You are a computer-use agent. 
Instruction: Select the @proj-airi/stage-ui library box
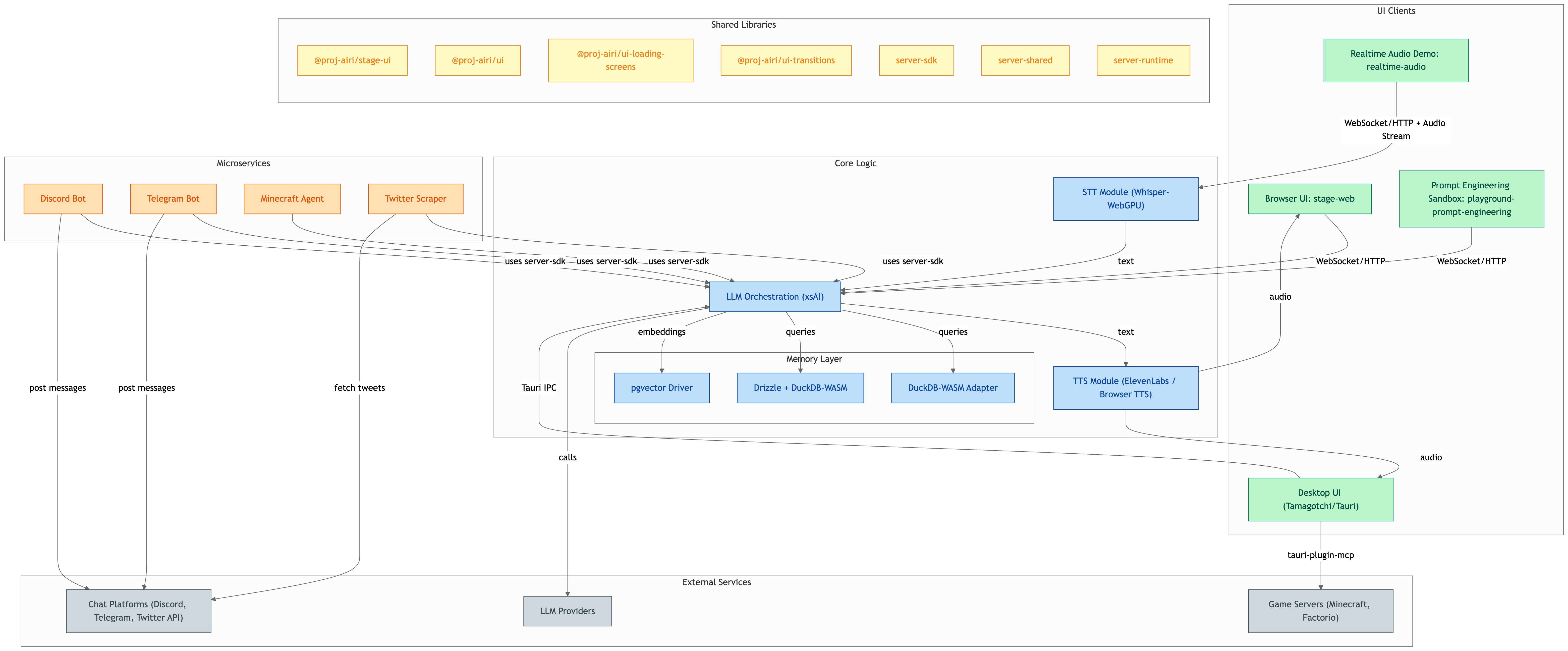pyautogui.click(x=352, y=60)
